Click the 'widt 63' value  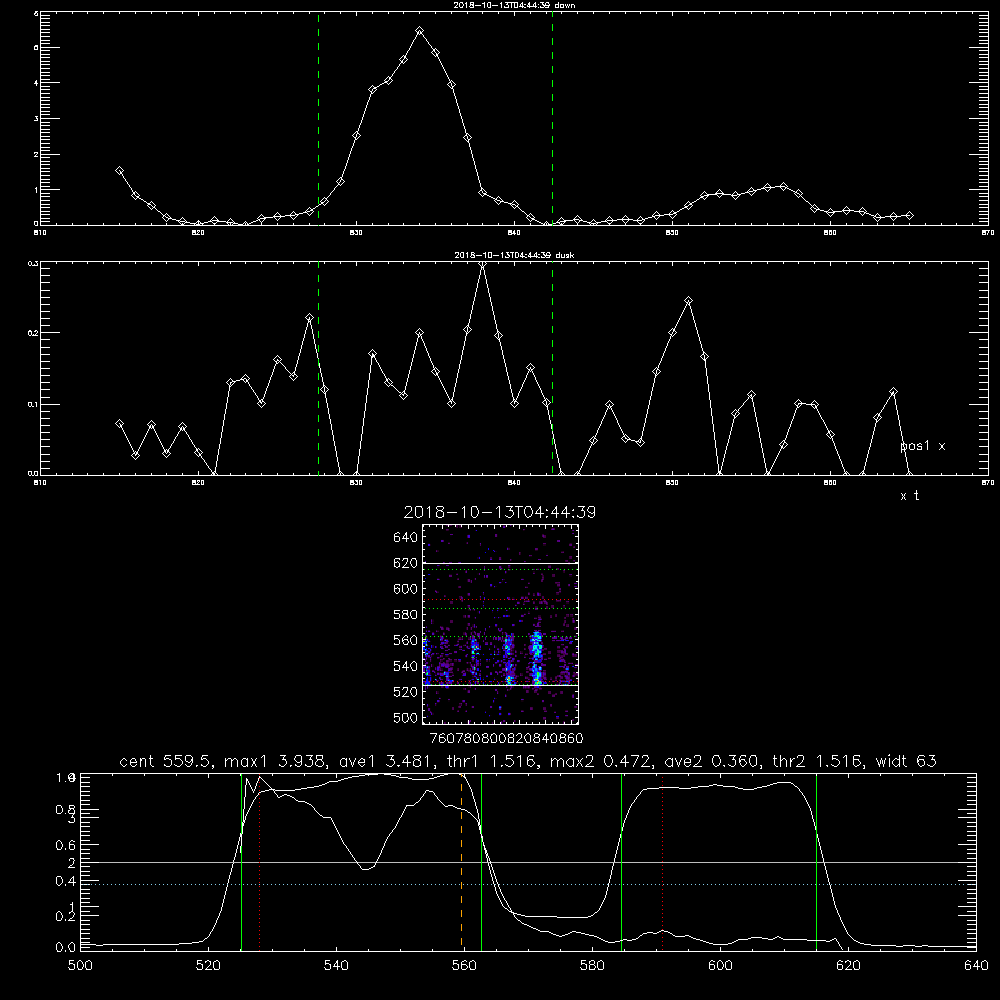(x=906, y=761)
